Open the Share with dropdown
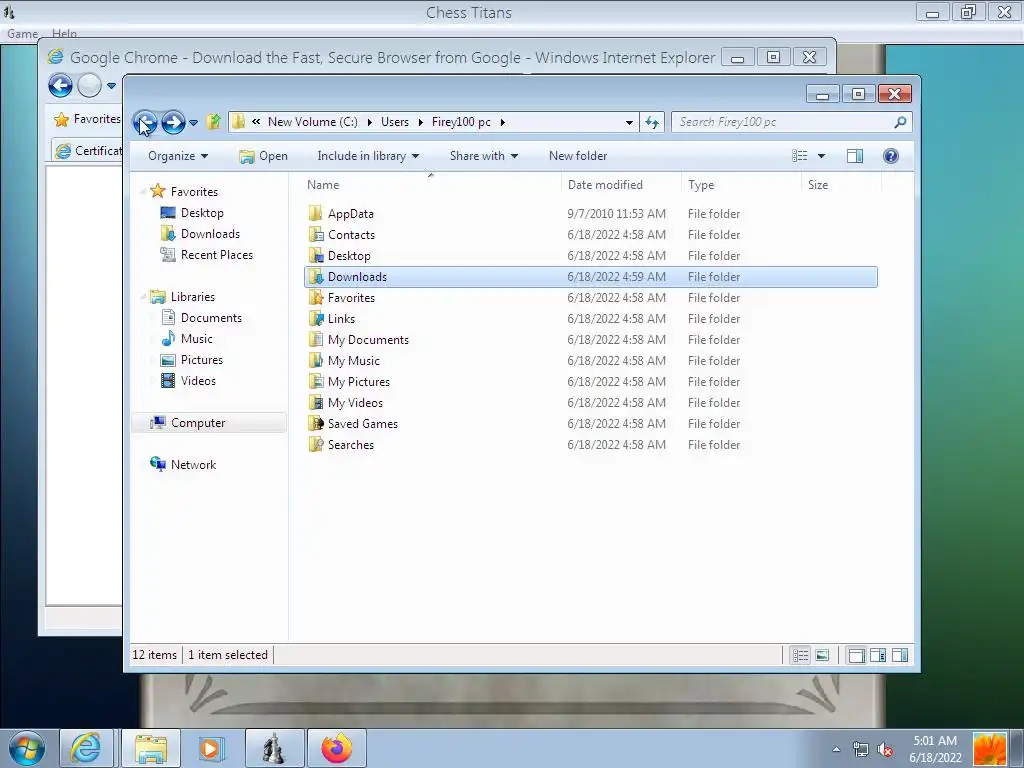This screenshot has height=768, width=1024. click(x=484, y=156)
